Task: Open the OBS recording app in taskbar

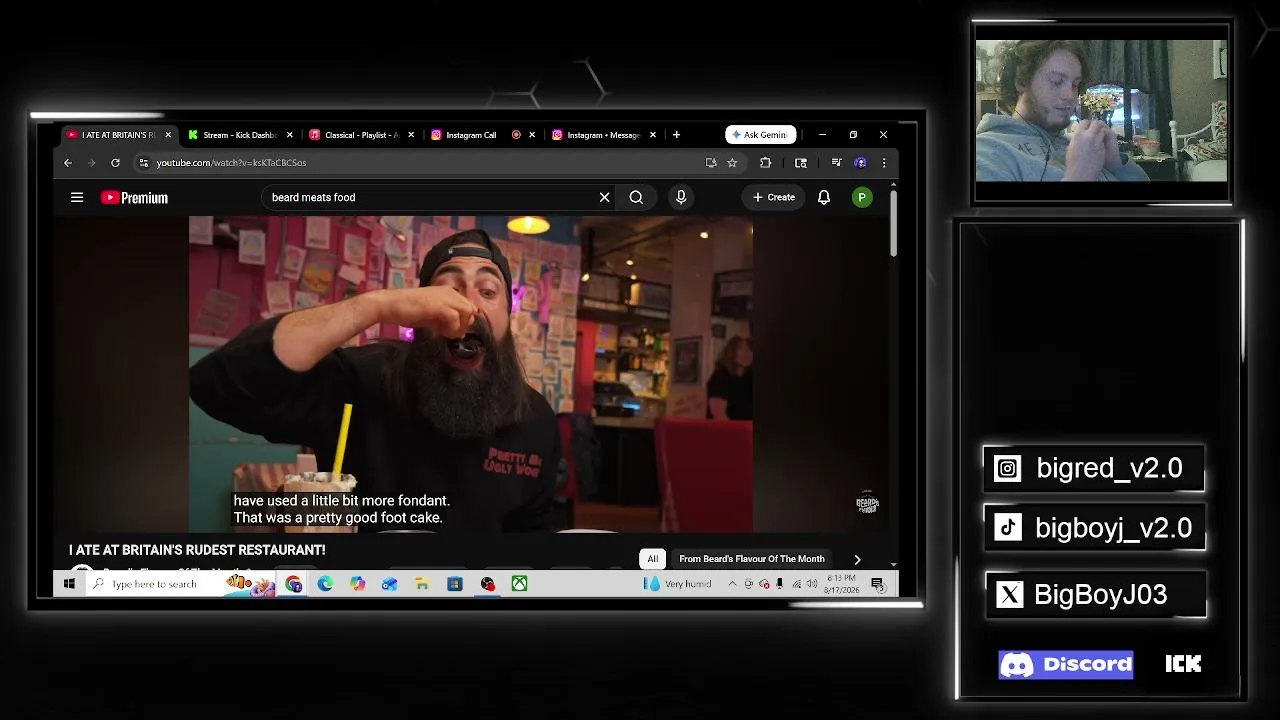Action: pos(487,584)
